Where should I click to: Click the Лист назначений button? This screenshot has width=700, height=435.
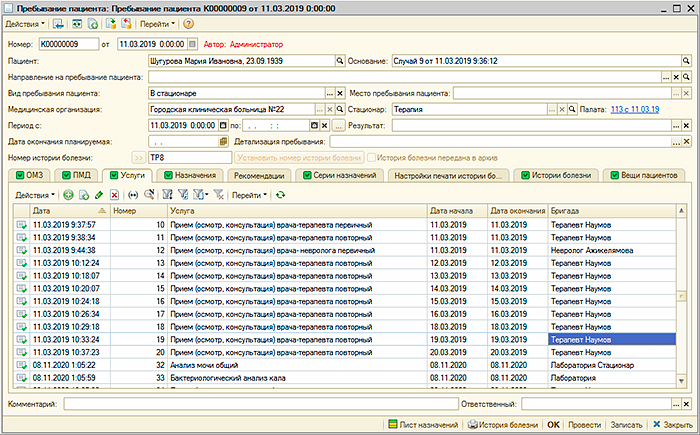click(x=423, y=424)
